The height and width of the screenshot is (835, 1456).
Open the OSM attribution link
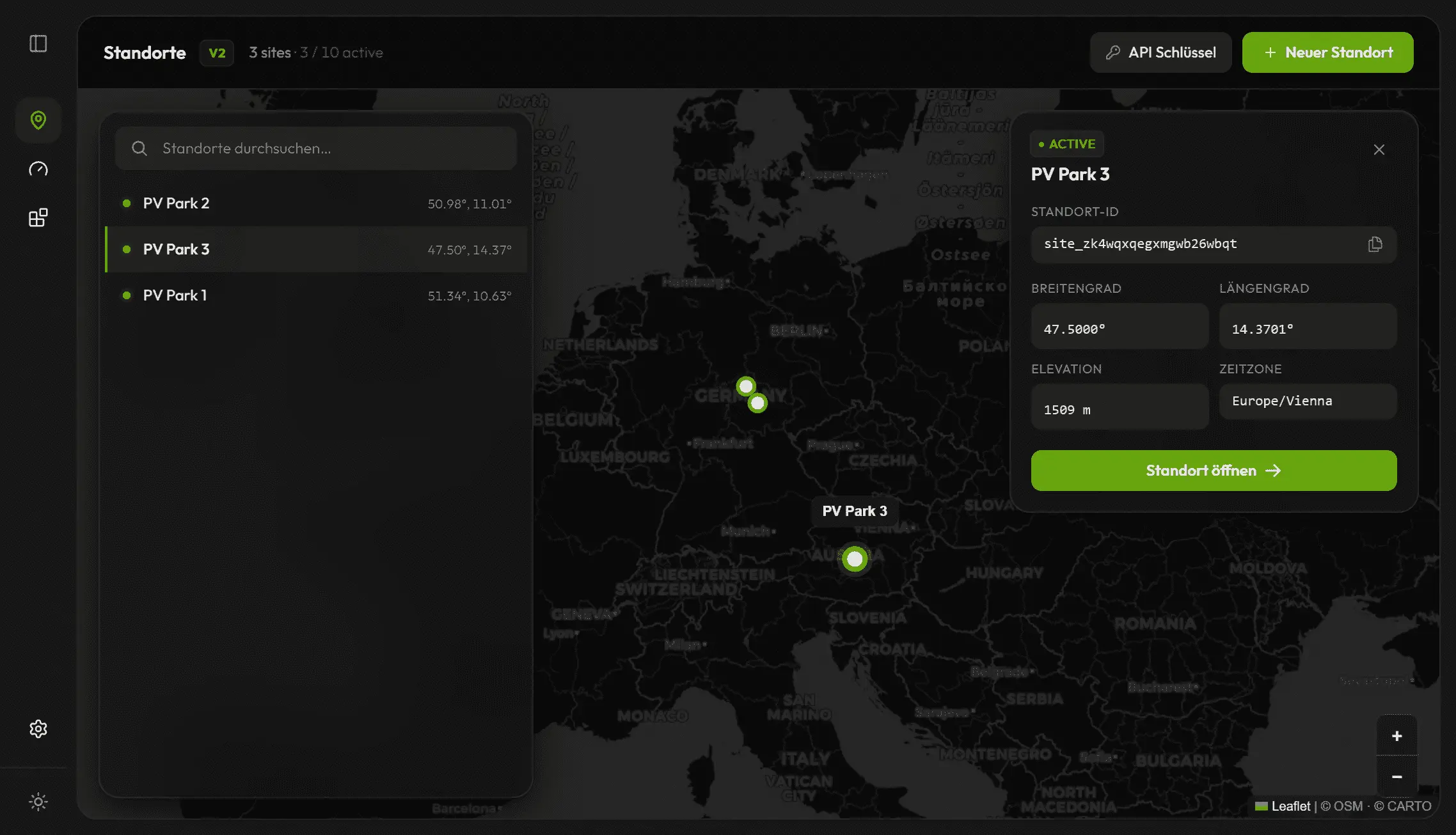coord(1341,806)
